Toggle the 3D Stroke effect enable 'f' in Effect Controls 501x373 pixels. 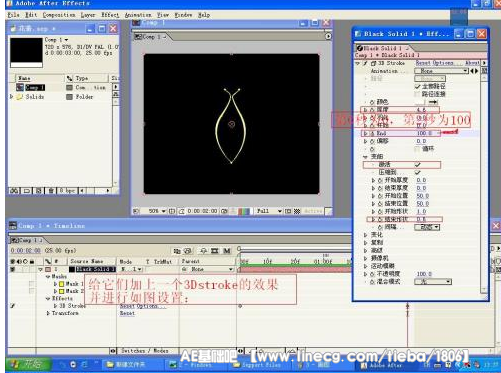(366, 63)
